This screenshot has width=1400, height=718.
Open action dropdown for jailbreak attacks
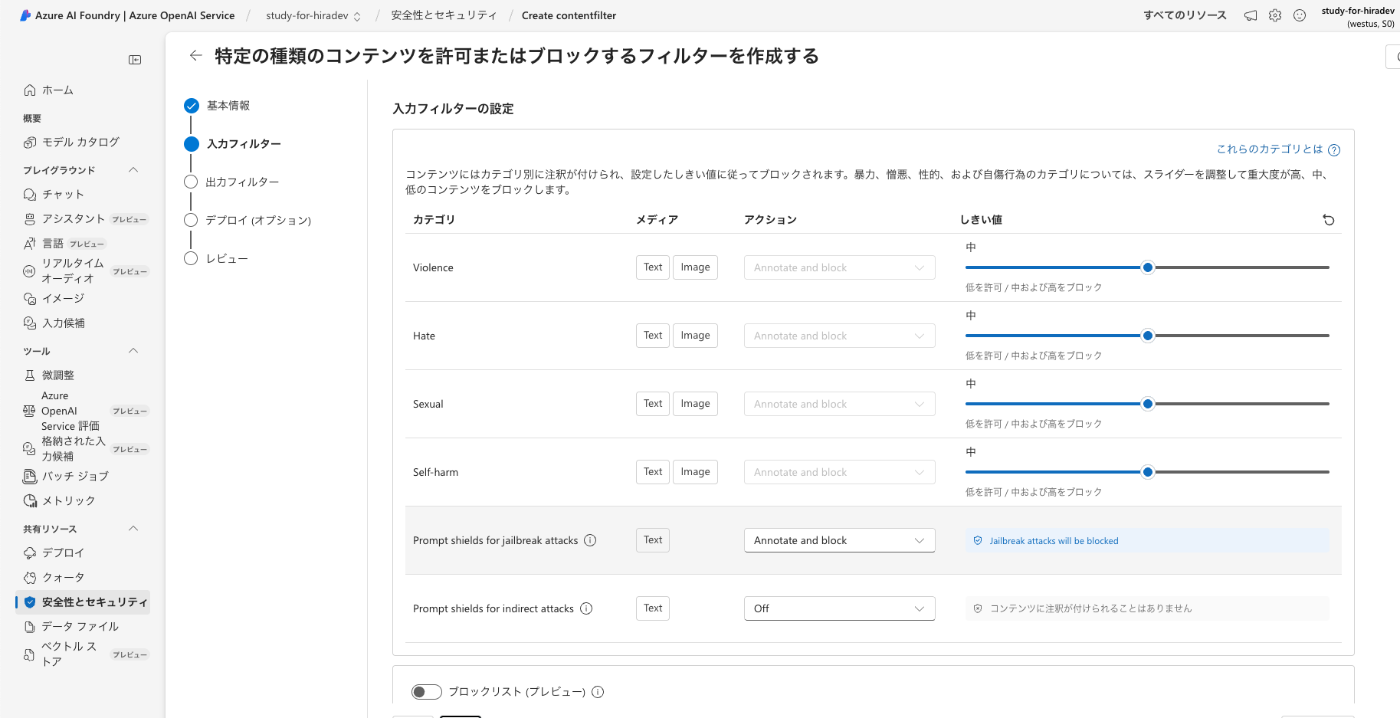click(840, 540)
